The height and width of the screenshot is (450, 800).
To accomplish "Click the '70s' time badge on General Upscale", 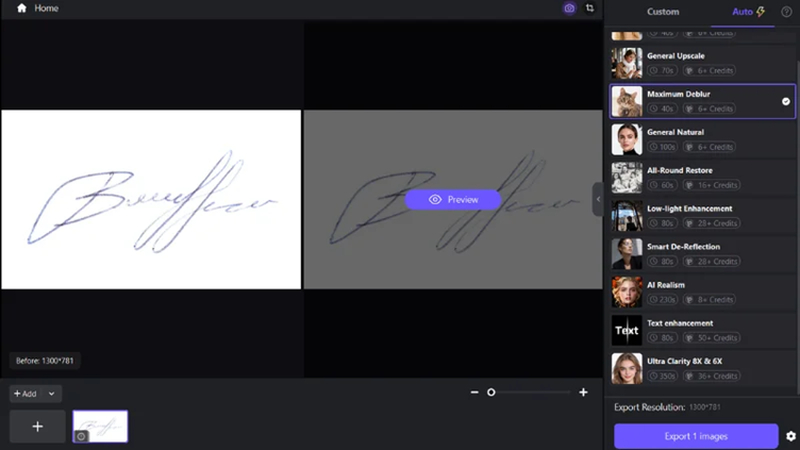I will click(662, 70).
